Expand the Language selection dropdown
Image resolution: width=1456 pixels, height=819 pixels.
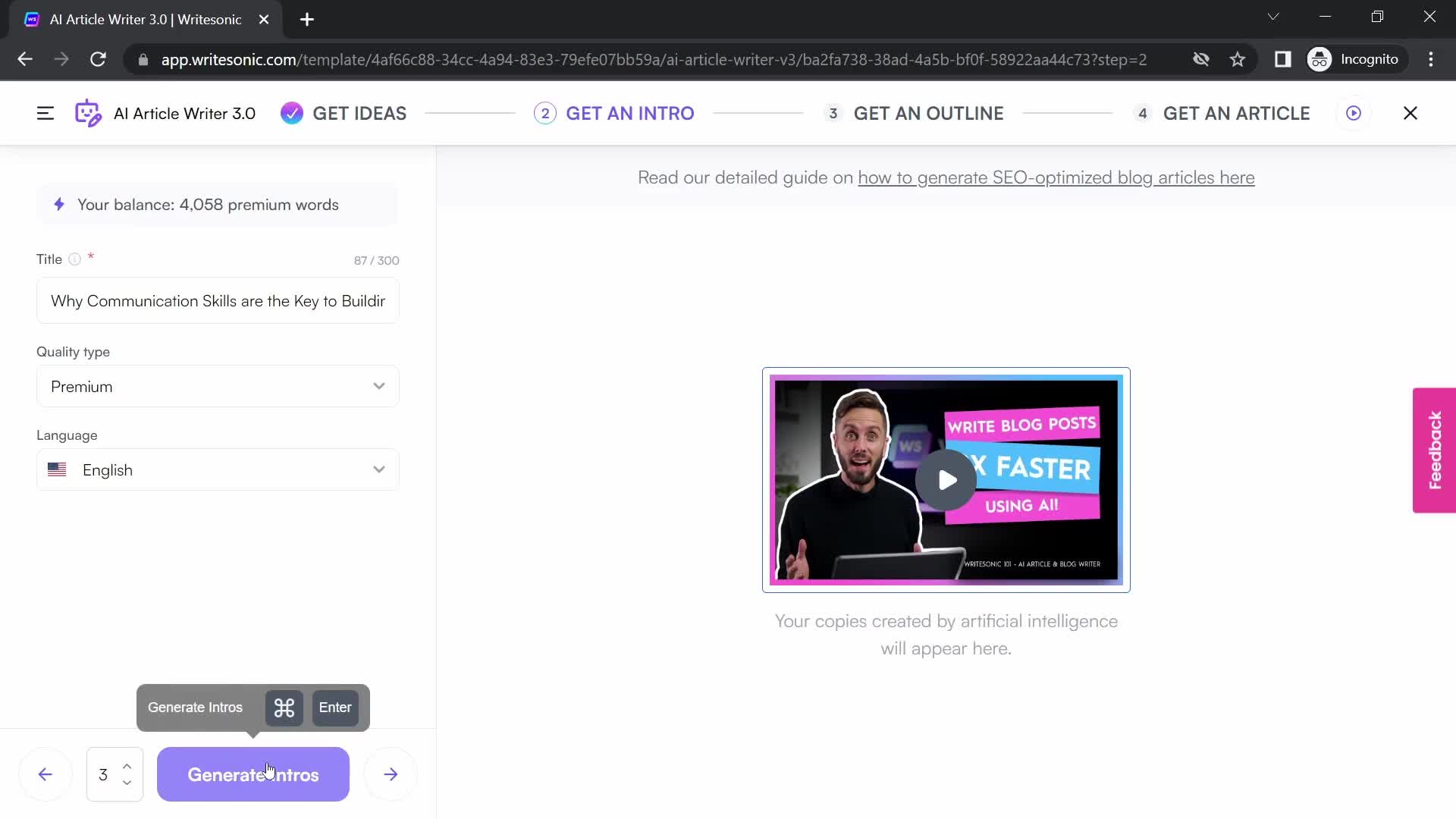[379, 470]
